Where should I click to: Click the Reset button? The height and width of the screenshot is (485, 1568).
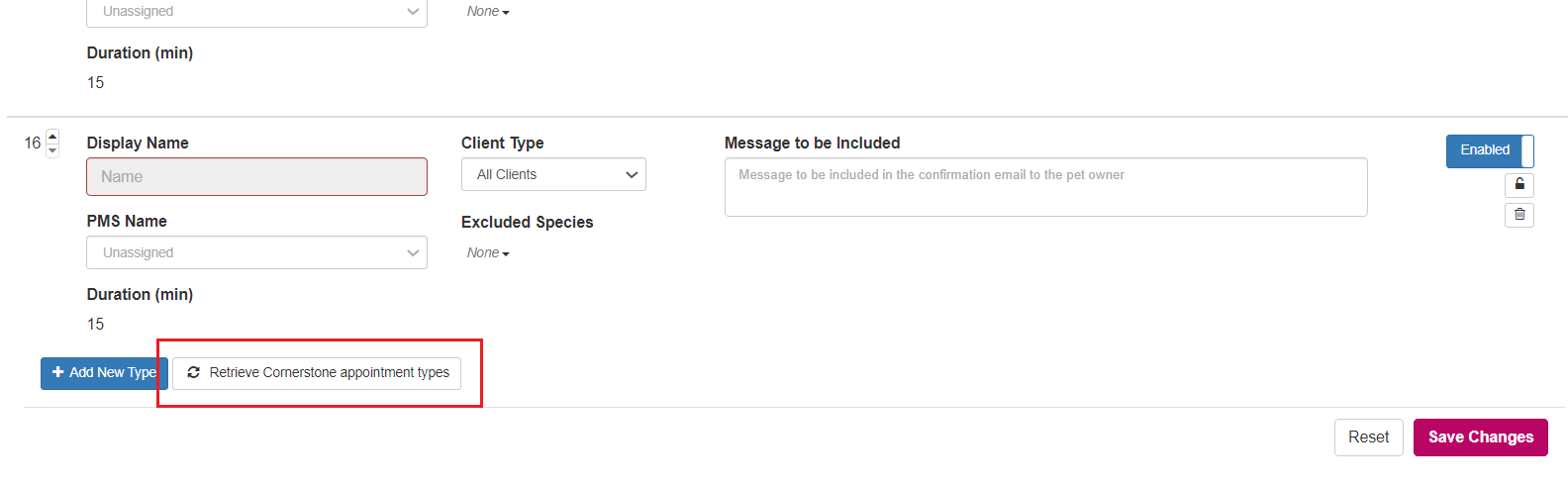(x=1368, y=437)
